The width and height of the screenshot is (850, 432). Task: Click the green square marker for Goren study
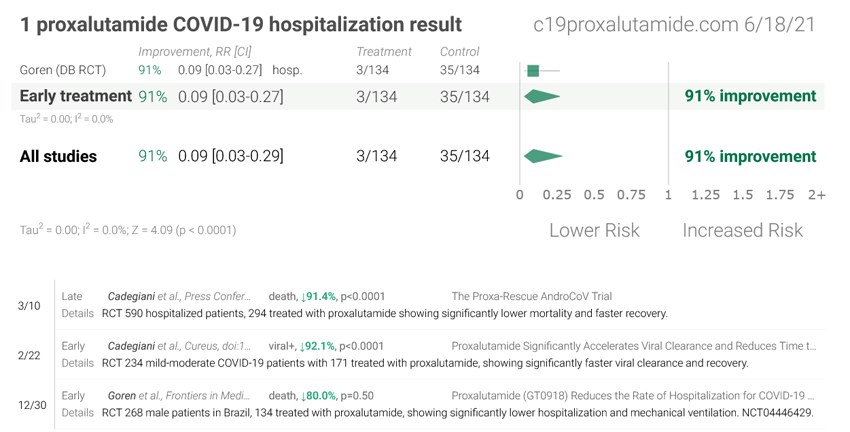click(x=533, y=71)
